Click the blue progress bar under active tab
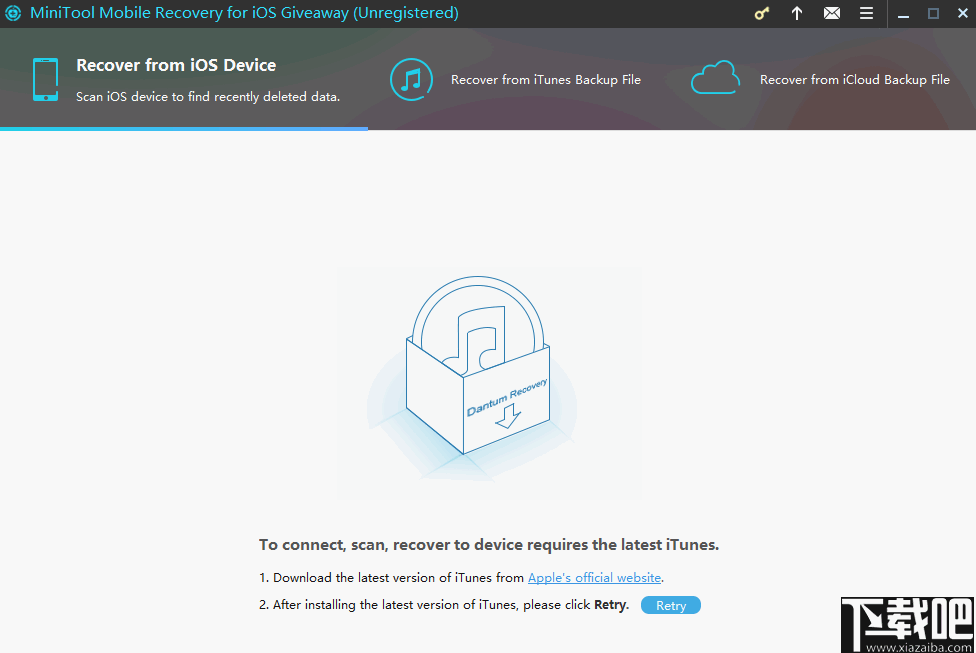This screenshot has height=653, width=976. tap(184, 130)
